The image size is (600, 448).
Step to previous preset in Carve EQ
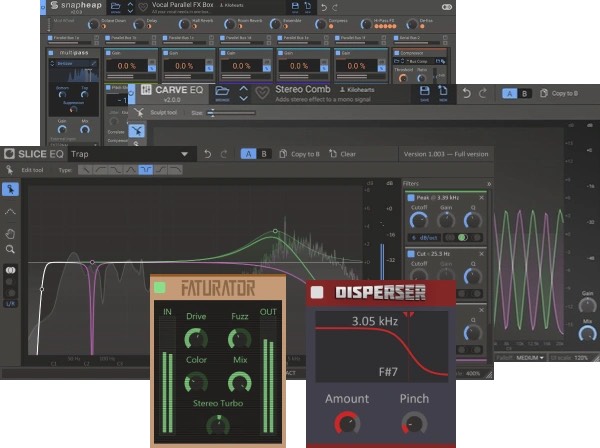[243, 89]
